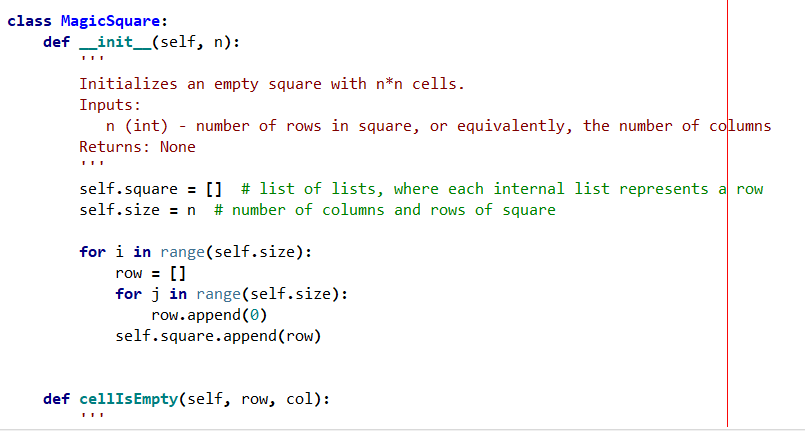Viewport: 805px width, 431px height.
Task: Click the comment "# number of columns and rows of square"
Action: [x=385, y=210]
